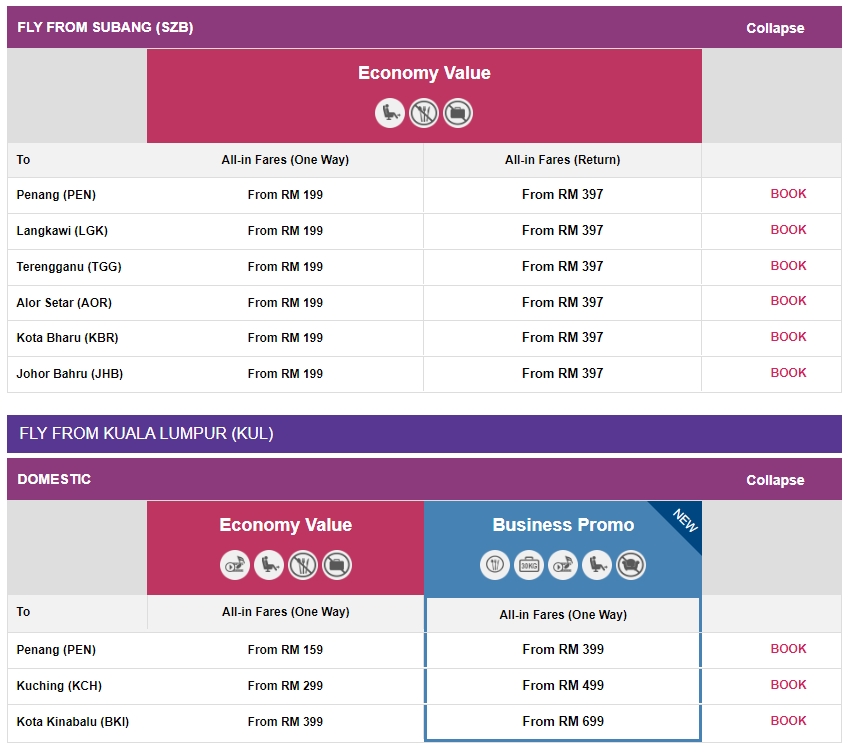
Task: Select the Domestic Economy Value column header
Action: coord(286,525)
